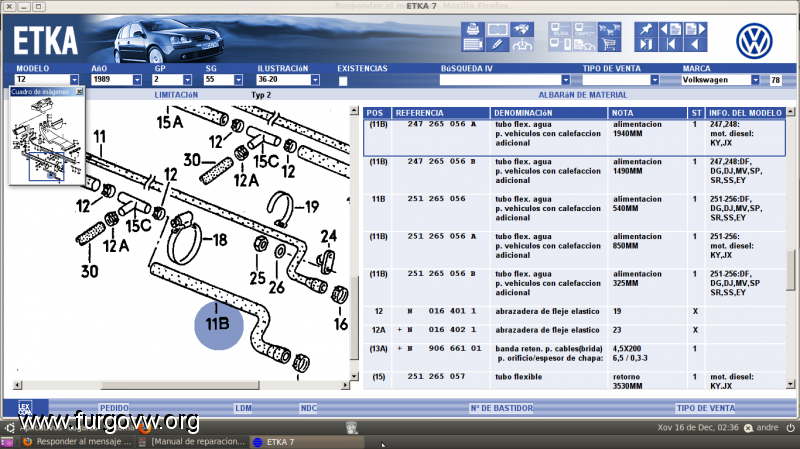Screen dimensions: 800x449
Task: Select row N 016 401 1
Action: [574, 311]
